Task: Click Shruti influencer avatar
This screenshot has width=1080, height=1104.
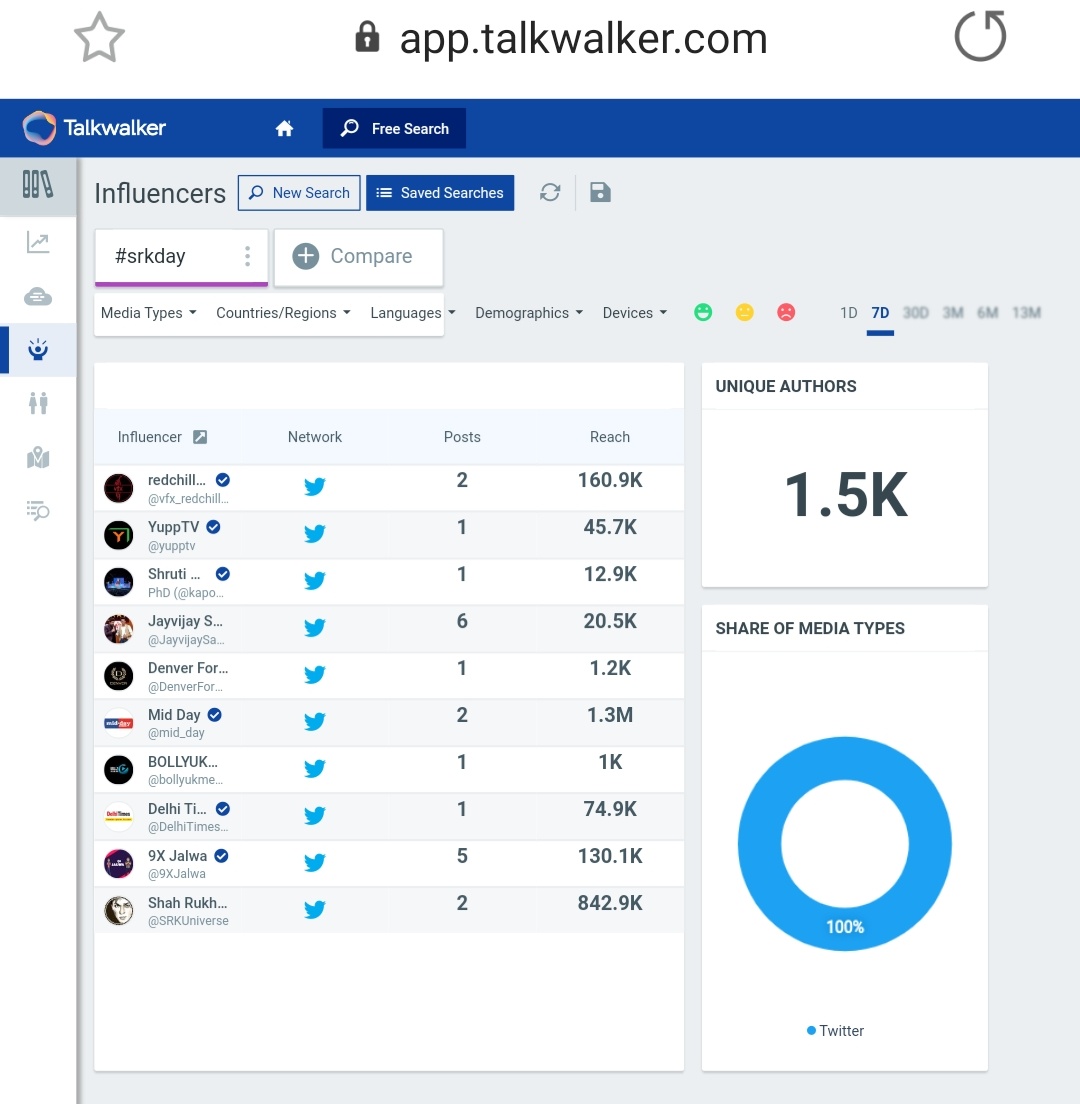Action: [118, 582]
